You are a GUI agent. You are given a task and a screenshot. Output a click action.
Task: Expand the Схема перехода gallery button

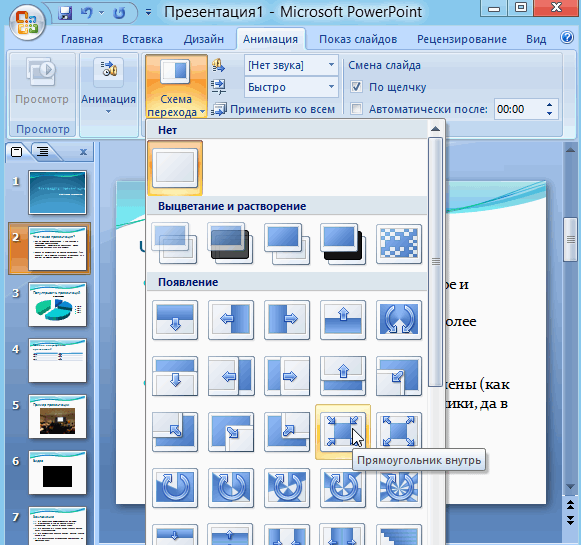[x=176, y=86]
